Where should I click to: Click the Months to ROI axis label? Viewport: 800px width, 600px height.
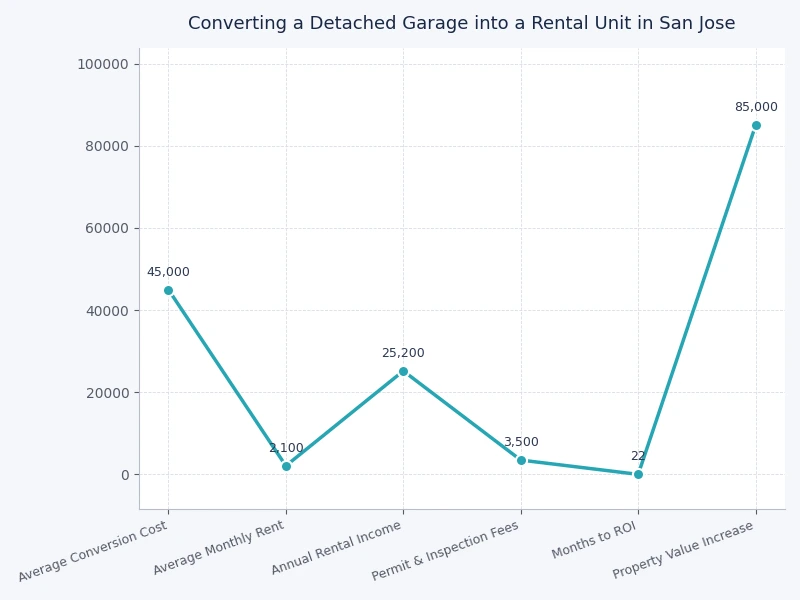[594, 540]
